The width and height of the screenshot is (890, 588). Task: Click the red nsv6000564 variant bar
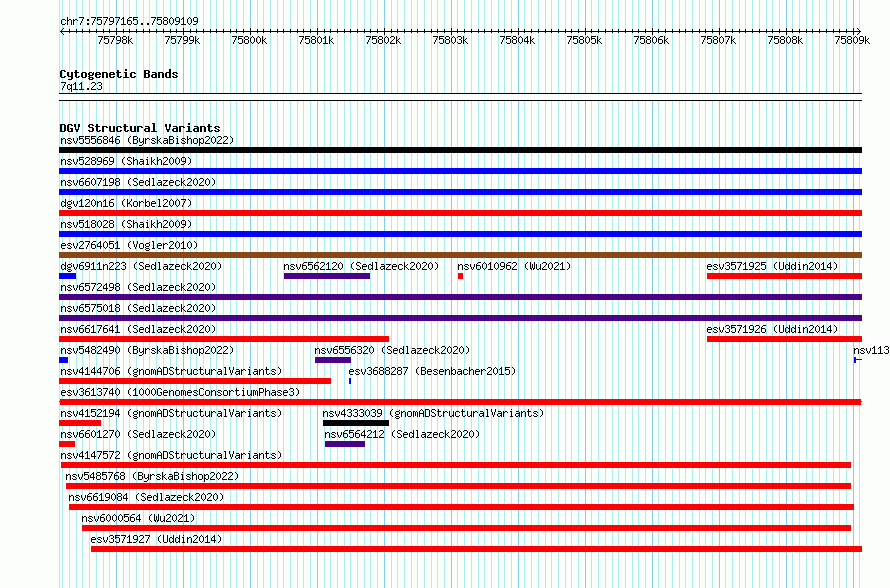click(x=467, y=528)
